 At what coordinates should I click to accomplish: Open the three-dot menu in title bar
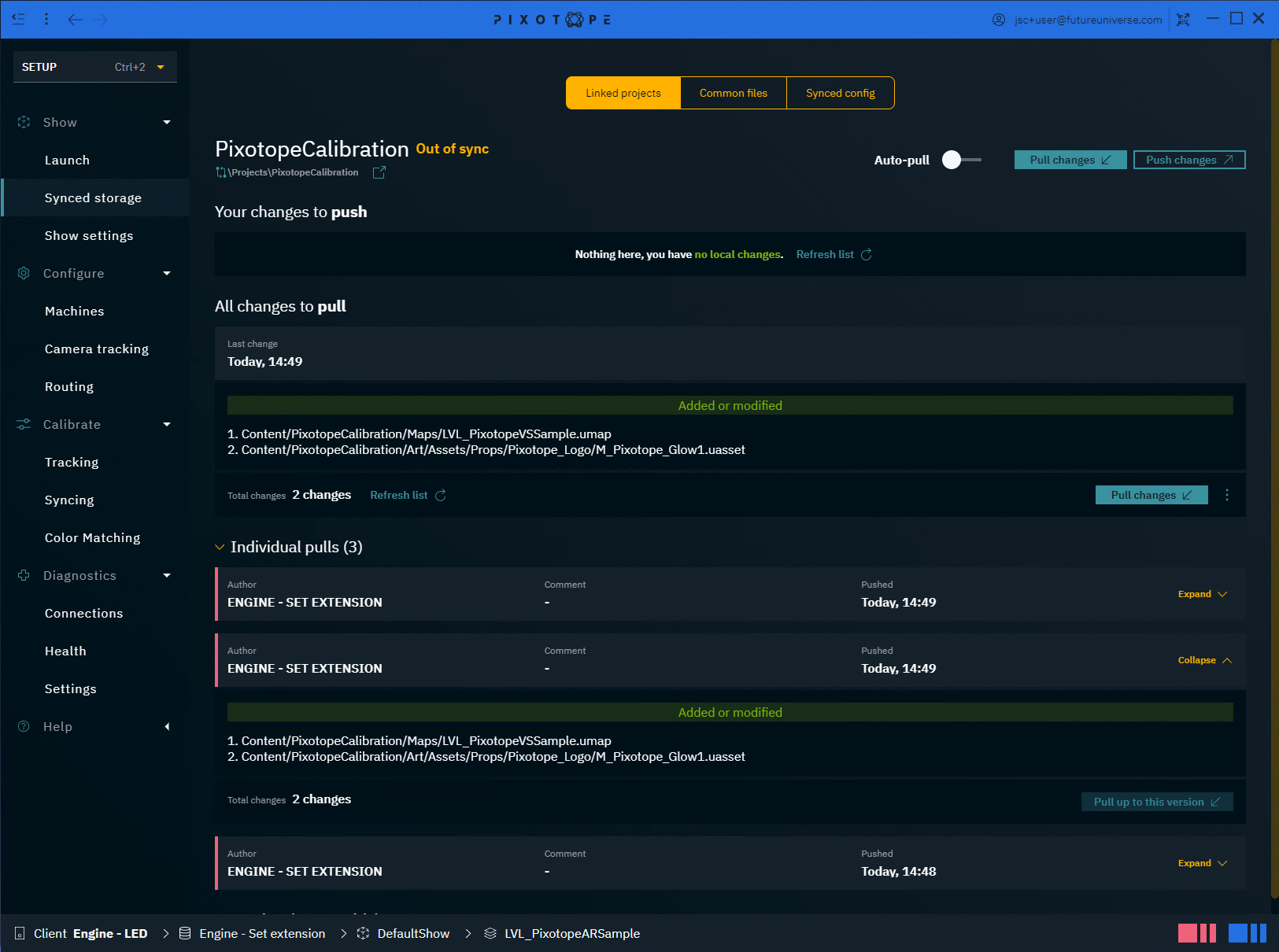coord(46,19)
